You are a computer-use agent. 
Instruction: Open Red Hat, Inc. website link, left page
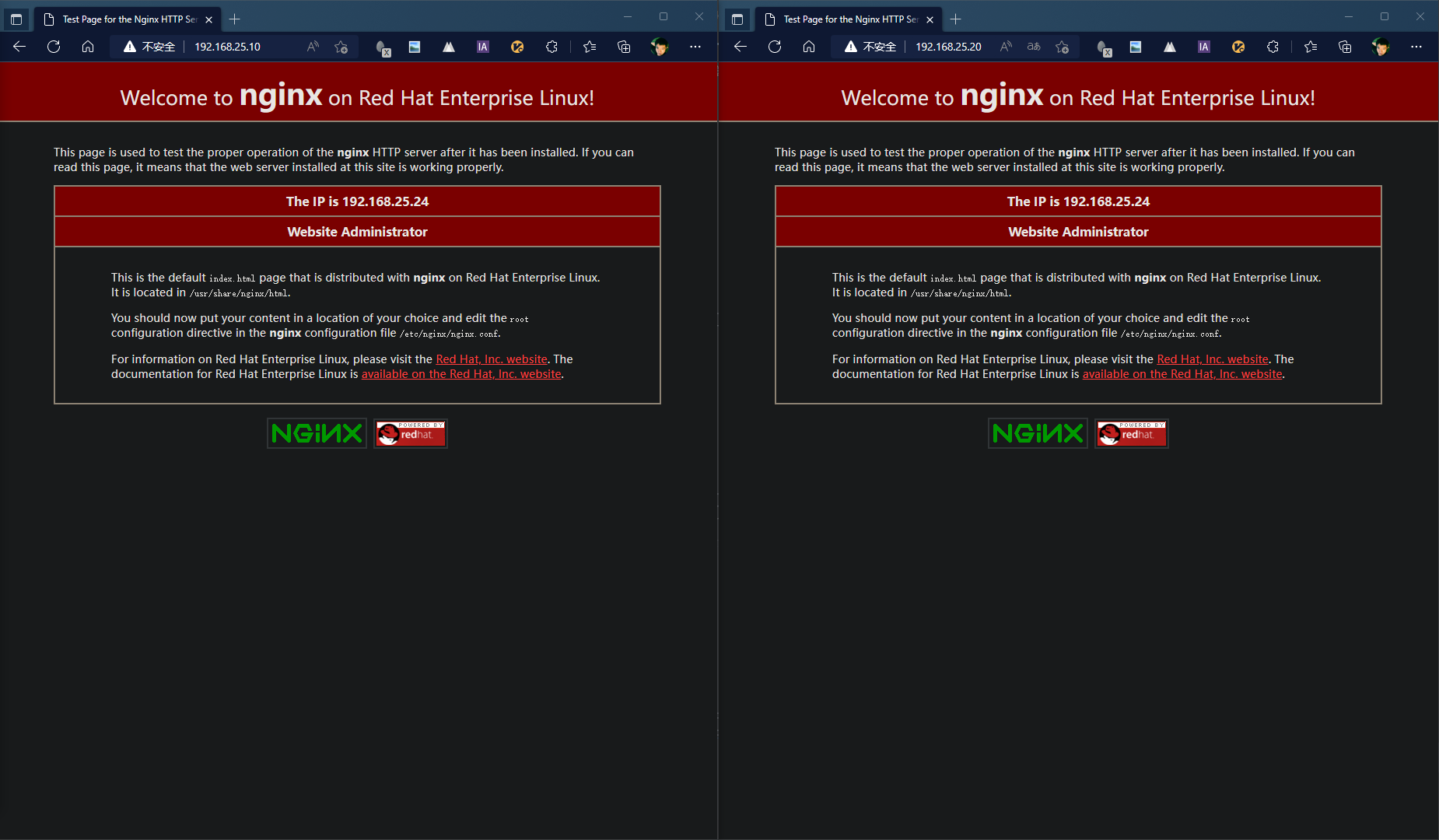492,359
